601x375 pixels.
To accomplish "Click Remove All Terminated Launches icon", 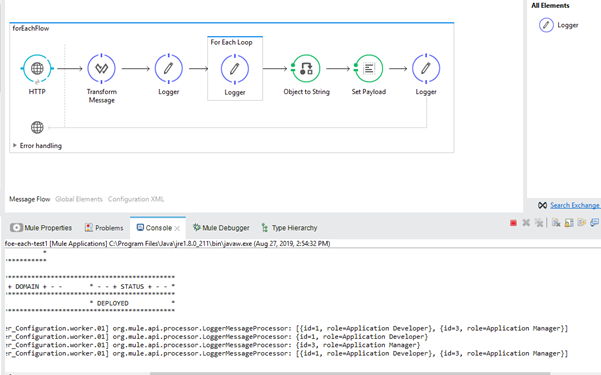I will pyautogui.click(x=539, y=223).
